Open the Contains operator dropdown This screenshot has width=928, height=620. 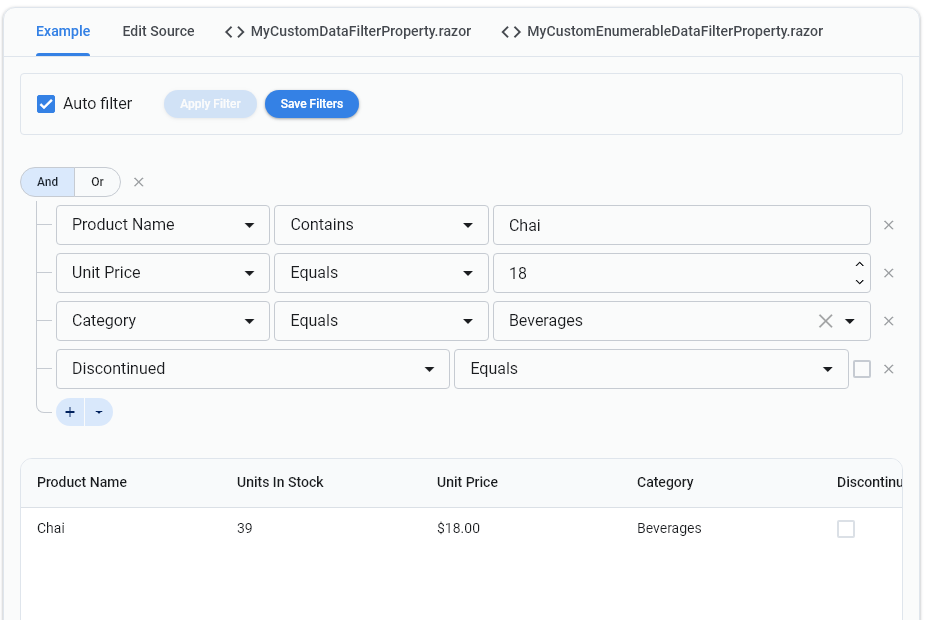(x=467, y=224)
